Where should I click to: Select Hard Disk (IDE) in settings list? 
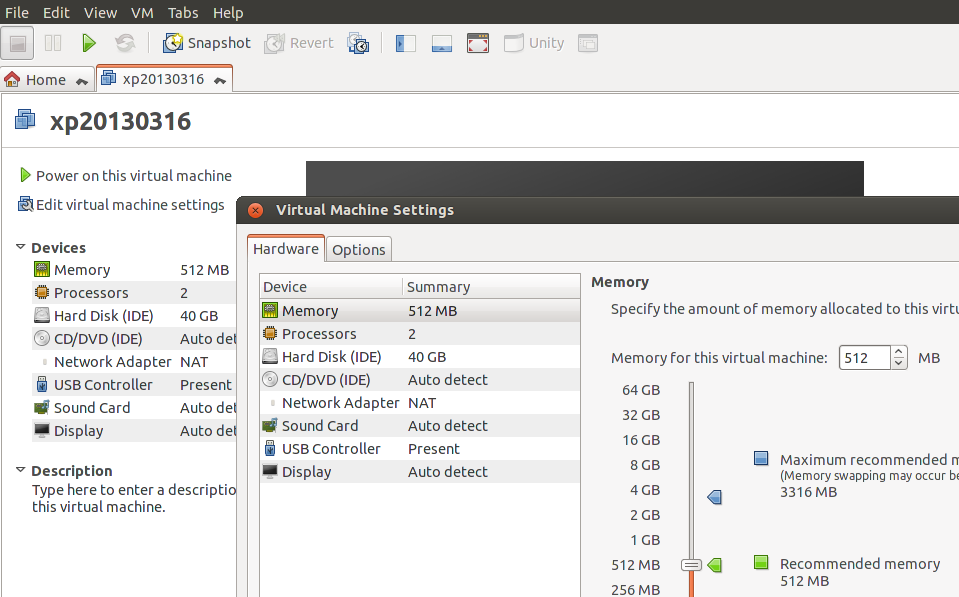420,357
